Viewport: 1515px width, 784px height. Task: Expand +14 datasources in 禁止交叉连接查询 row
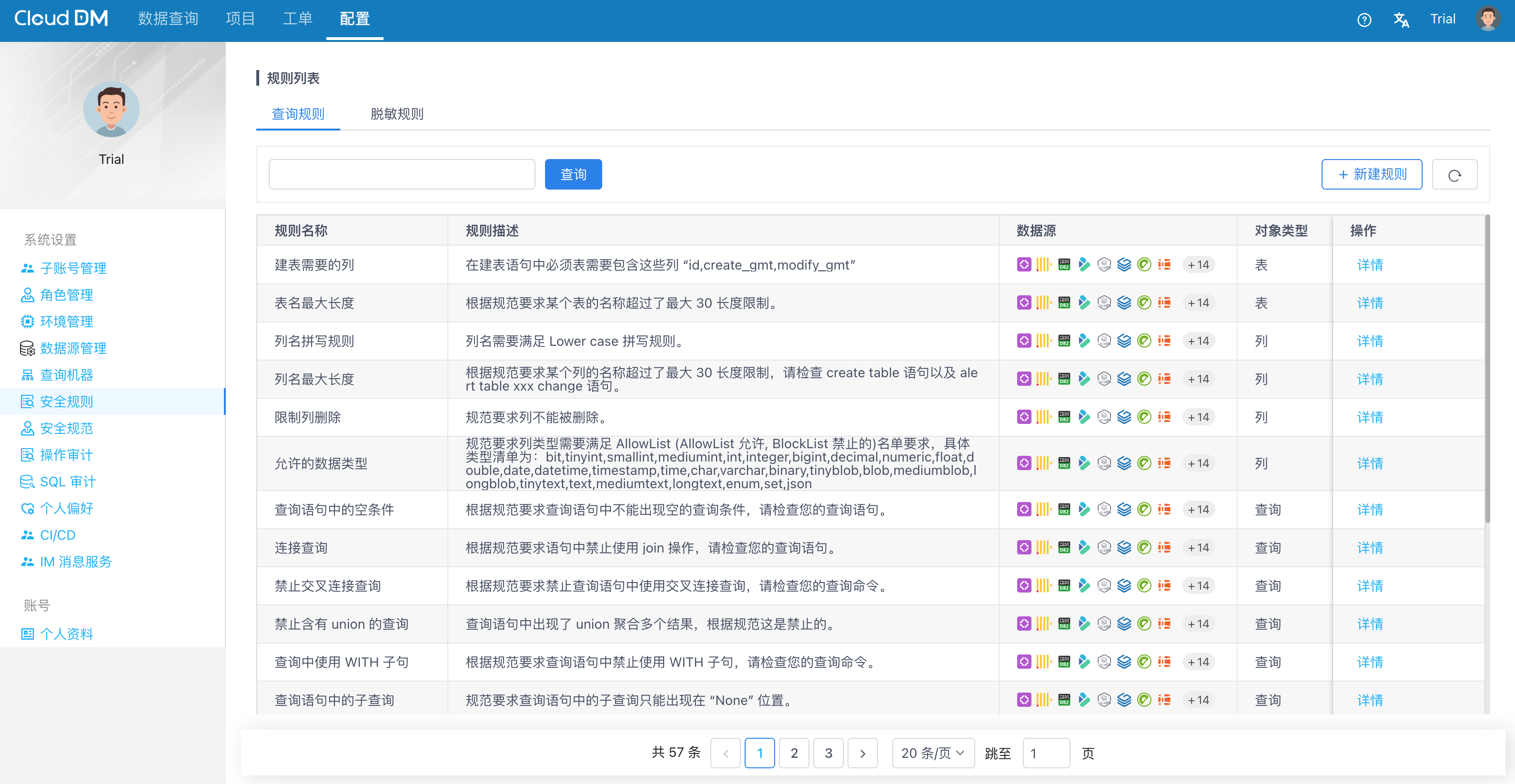[x=1198, y=586]
